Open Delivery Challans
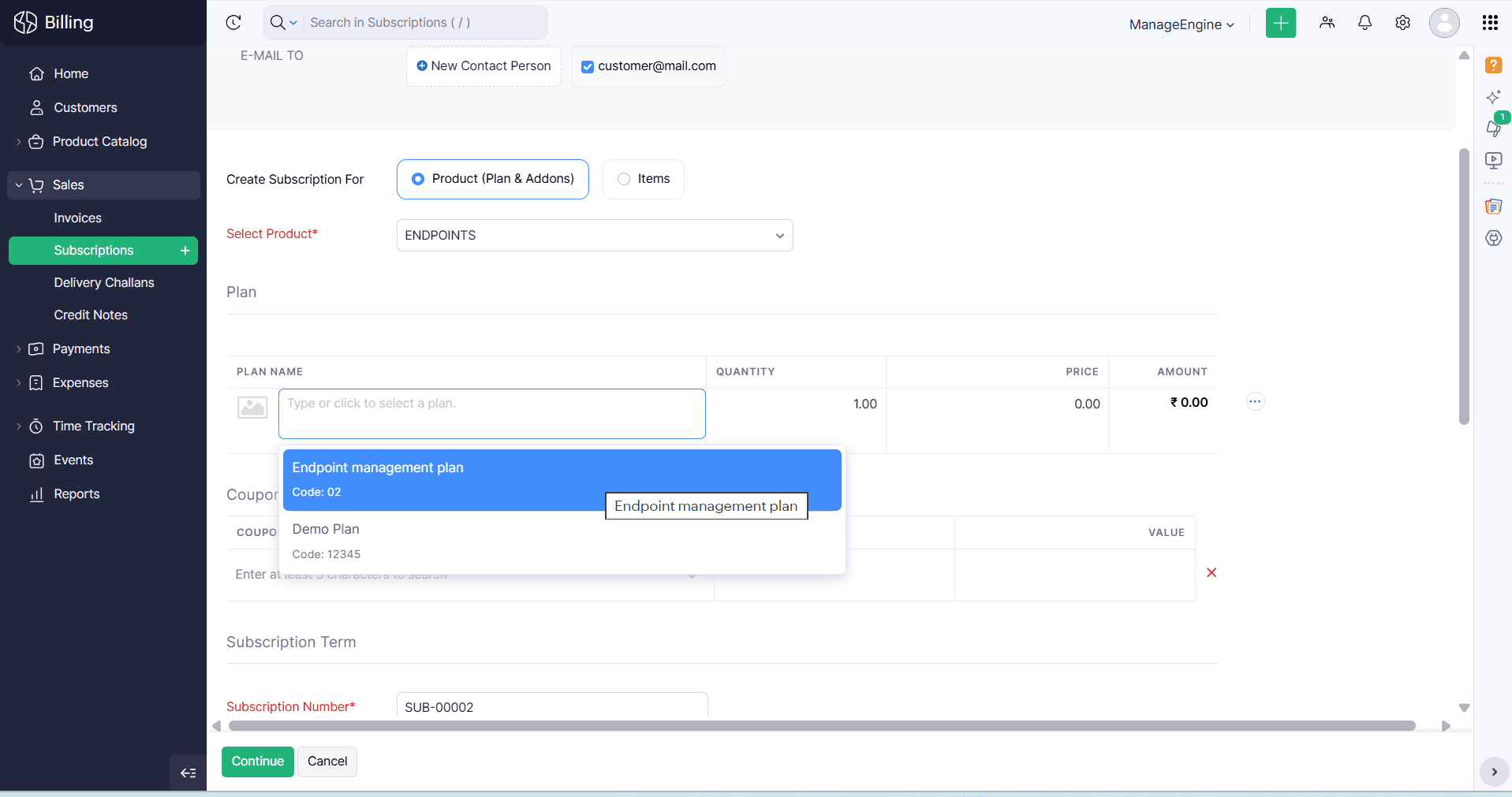1512x797 pixels. click(103, 283)
